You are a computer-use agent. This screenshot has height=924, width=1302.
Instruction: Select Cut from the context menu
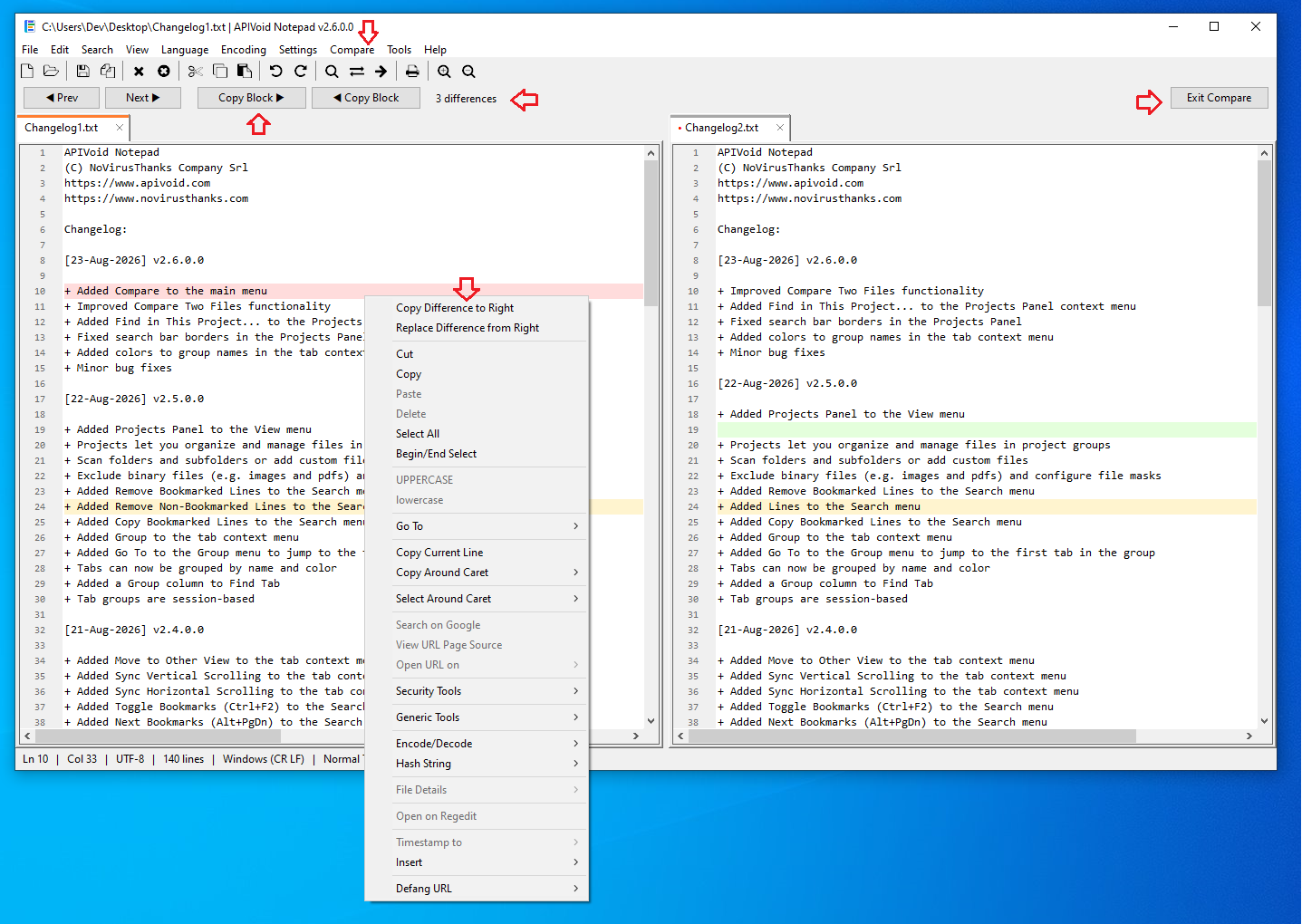tap(477, 354)
